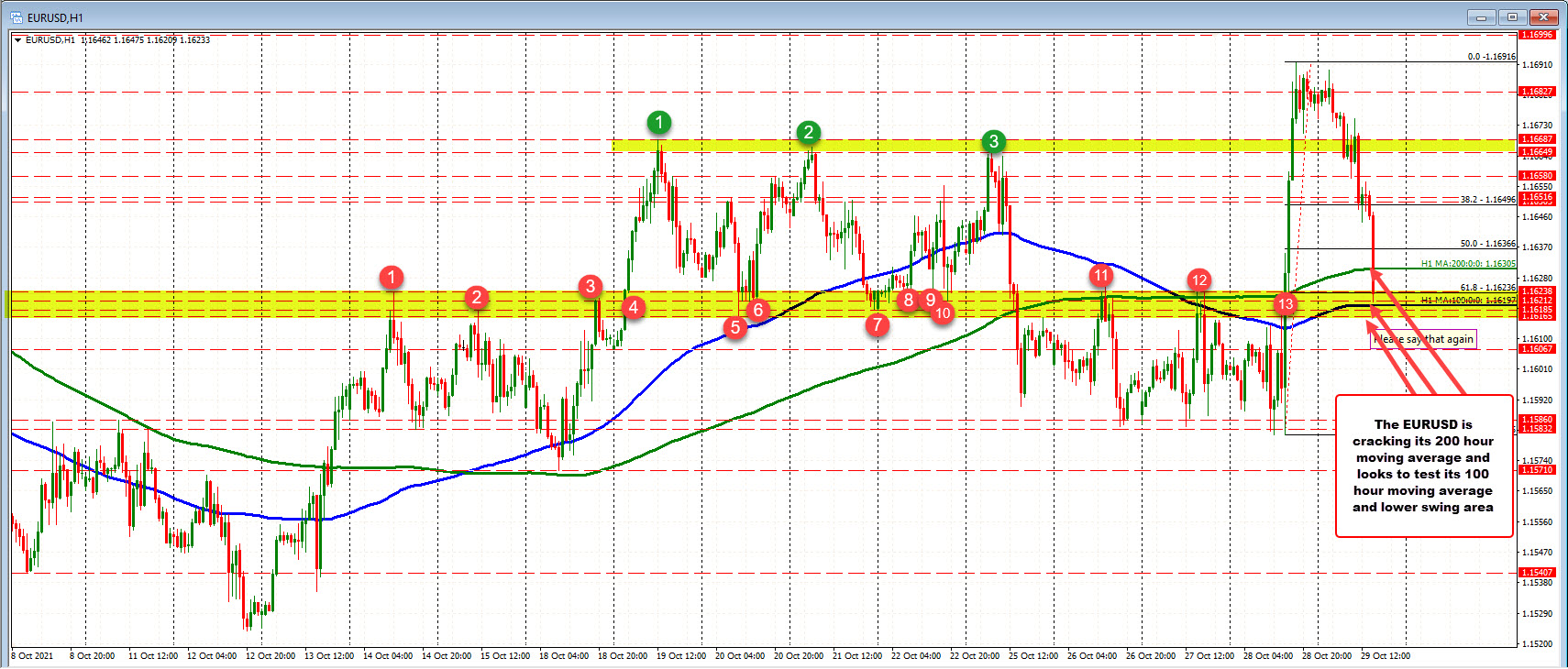
Task: Click '11 Oct 12:00' on the time axis
Action: point(153,656)
